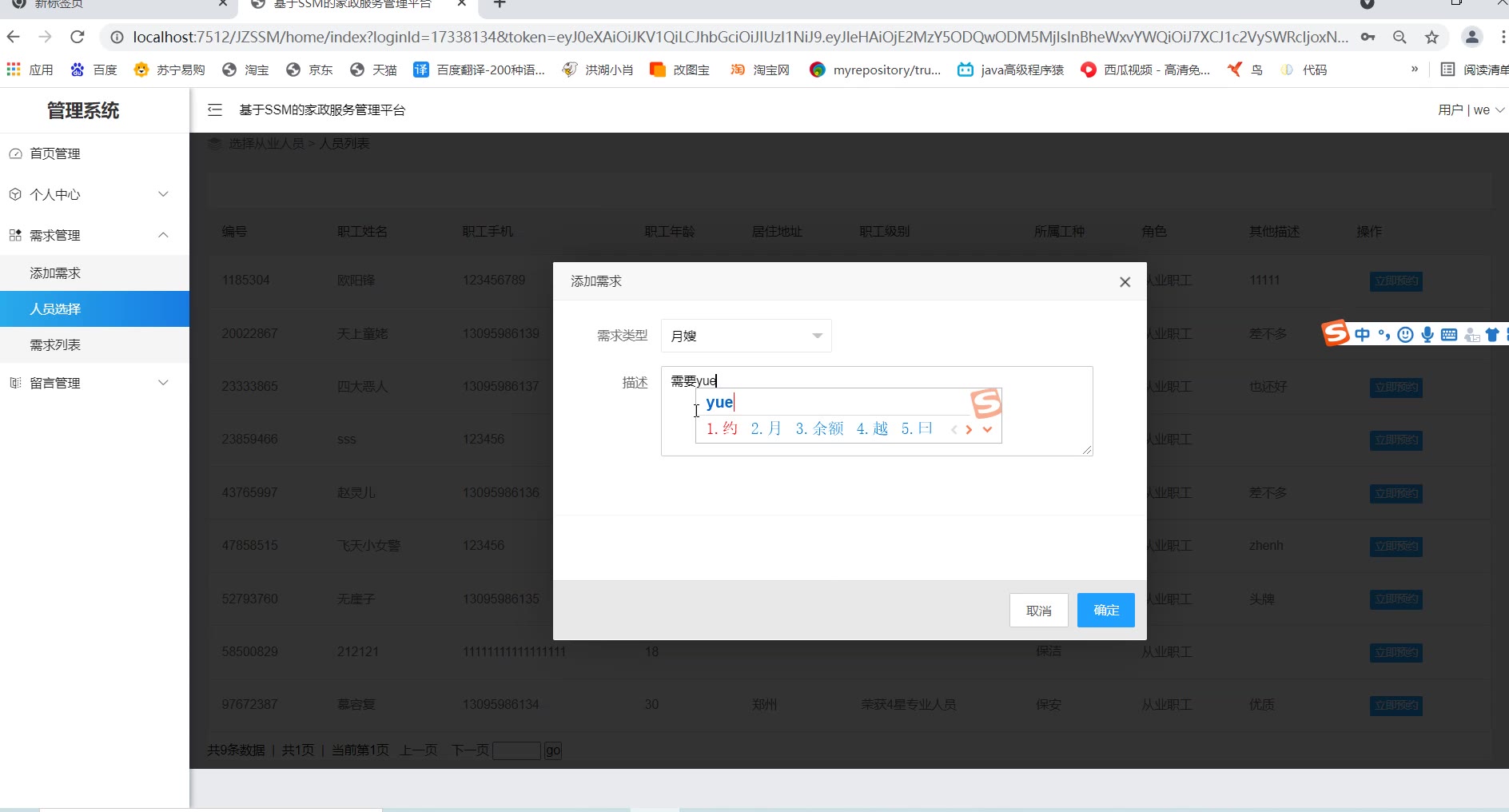Open the 改图宝 bookmark
Viewport: 1509px width, 812px height.
(x=680, y=70)
